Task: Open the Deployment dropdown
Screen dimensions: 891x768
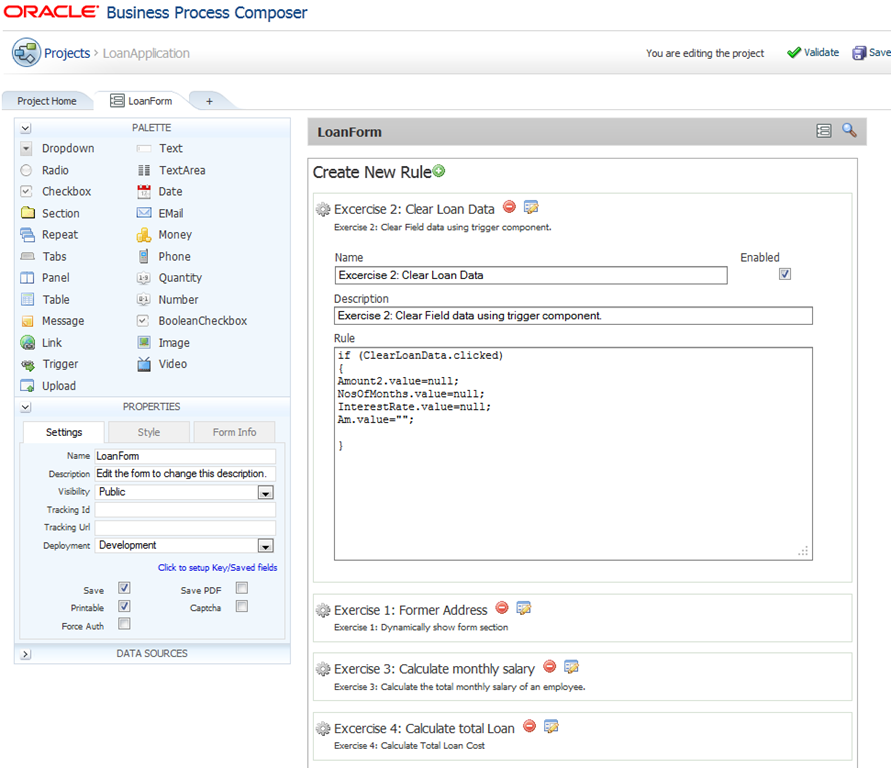Action: (265, 546)
